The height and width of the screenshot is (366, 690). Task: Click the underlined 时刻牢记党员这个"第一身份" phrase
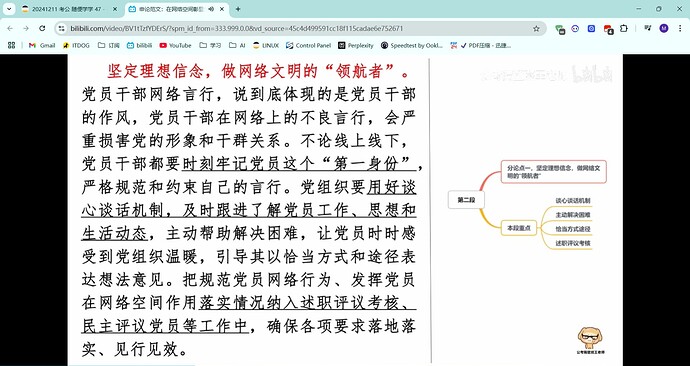(x=299, y=164)
